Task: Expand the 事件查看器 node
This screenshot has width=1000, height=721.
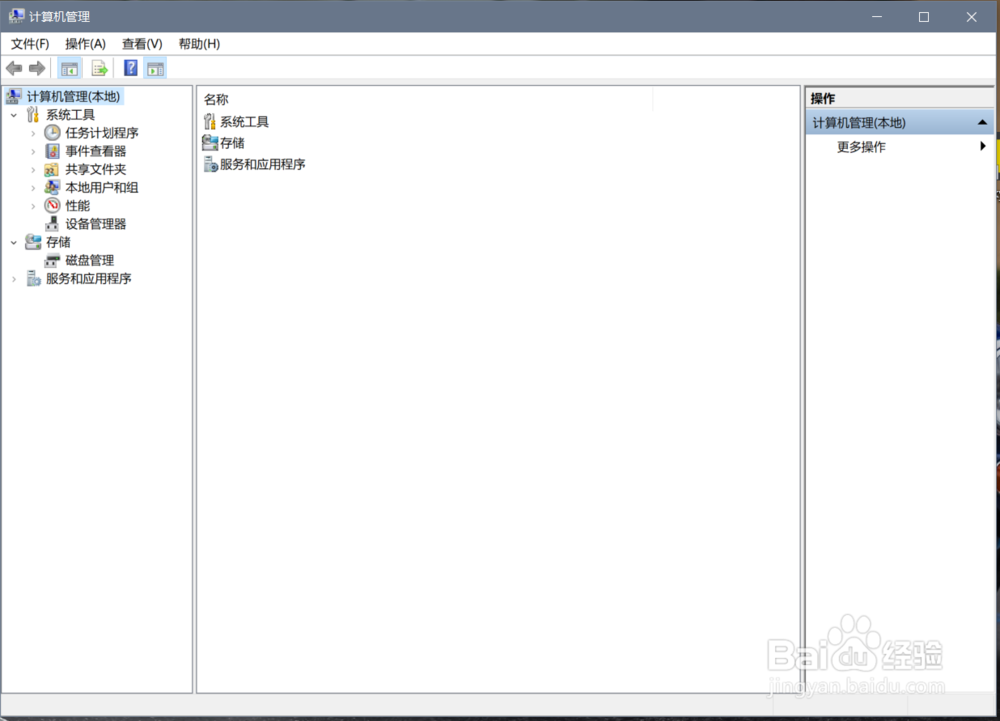Action: pyautogui.click(x=33, y=152)
